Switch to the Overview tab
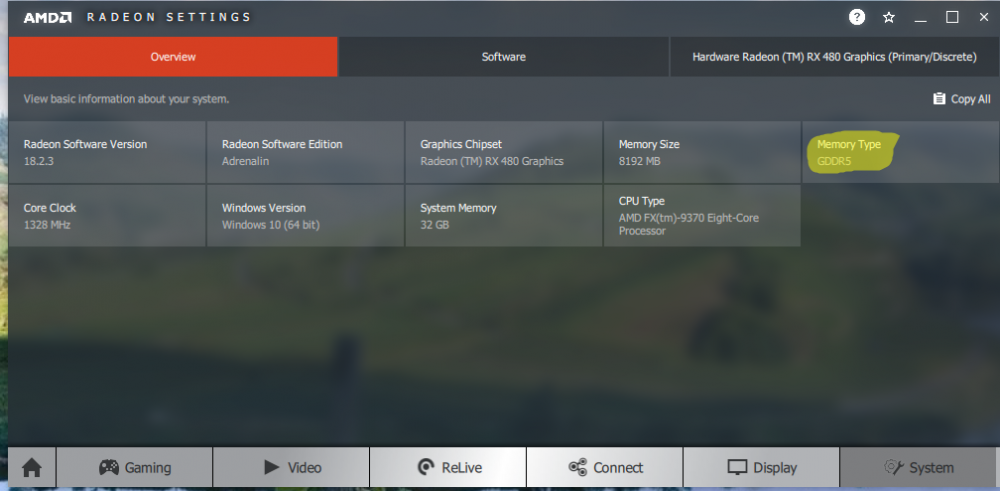The height and width of the screenshot is (491, 1000). click(173, 57)
